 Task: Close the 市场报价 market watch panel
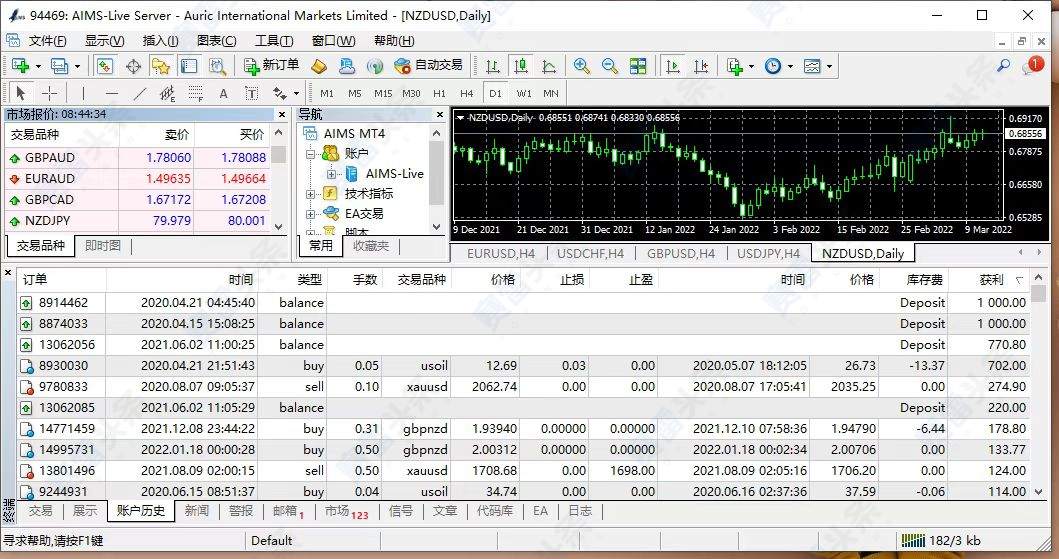tap(282, 115)
